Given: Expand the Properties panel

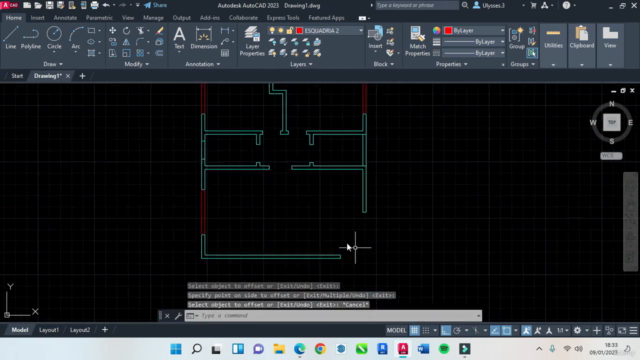Looking at the screenshot, I should 451,64.
